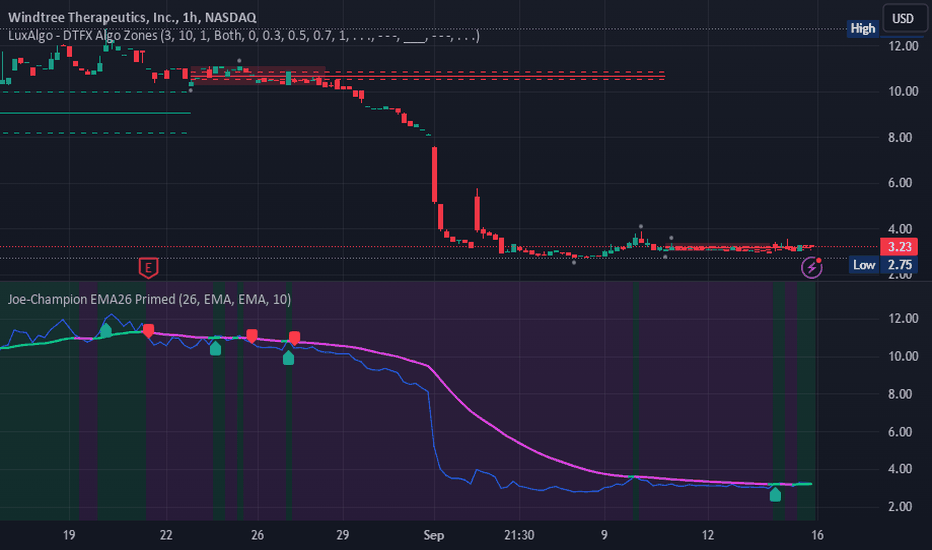The width and height of the screenshot is (932, 550).
Task: Select the Windtree Therapeutics symbol title
Action: click(x=132, y=18)
